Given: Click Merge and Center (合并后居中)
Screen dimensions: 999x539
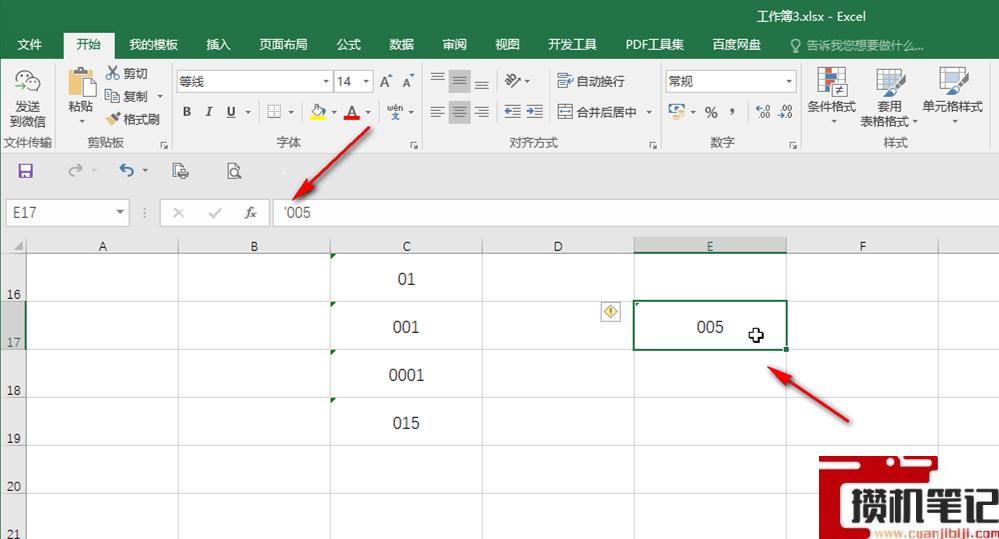Looking at the screenshot, I should pos(597,112).
